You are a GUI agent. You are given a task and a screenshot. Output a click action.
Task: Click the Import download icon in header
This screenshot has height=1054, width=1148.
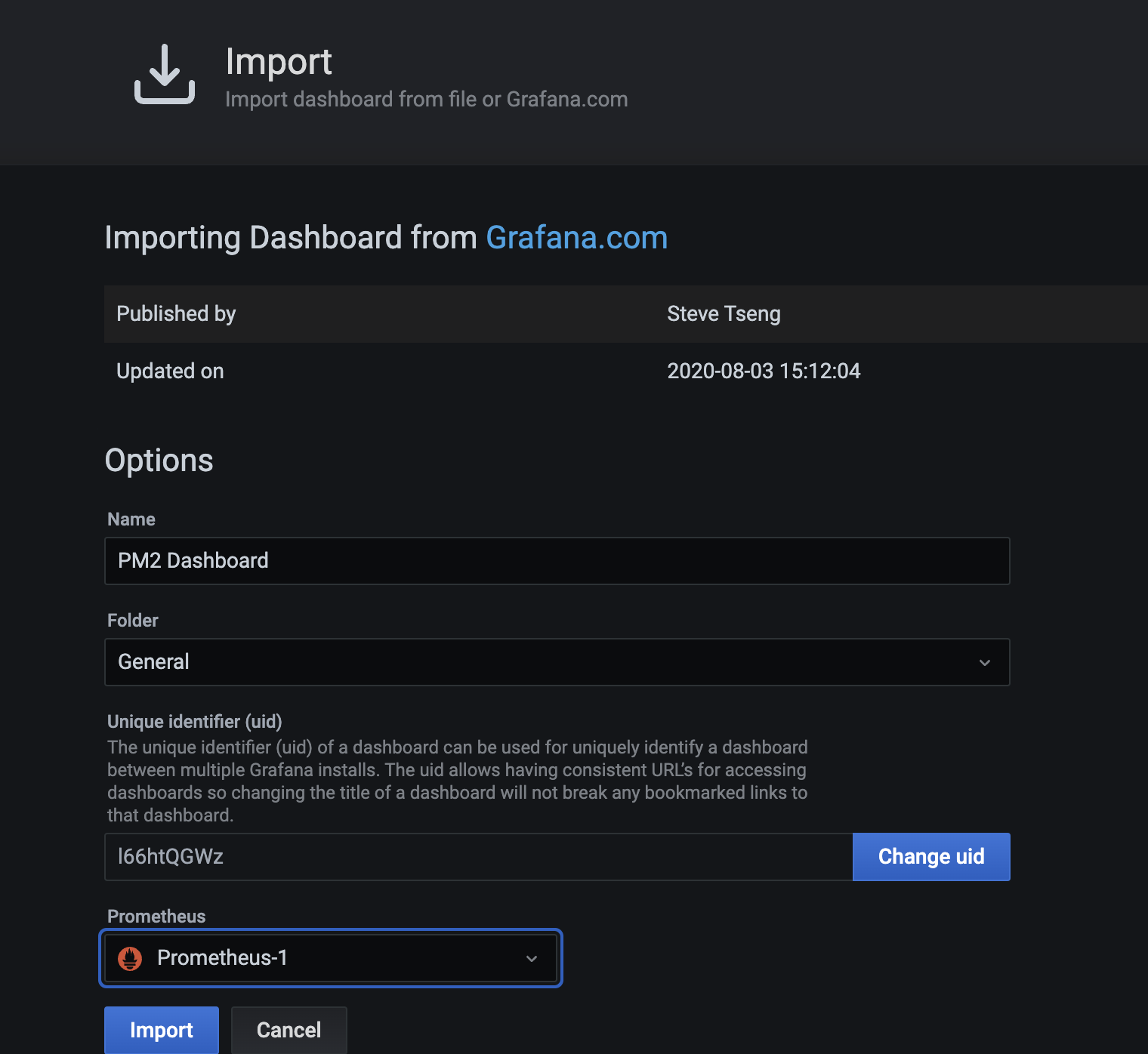(165, 74)
